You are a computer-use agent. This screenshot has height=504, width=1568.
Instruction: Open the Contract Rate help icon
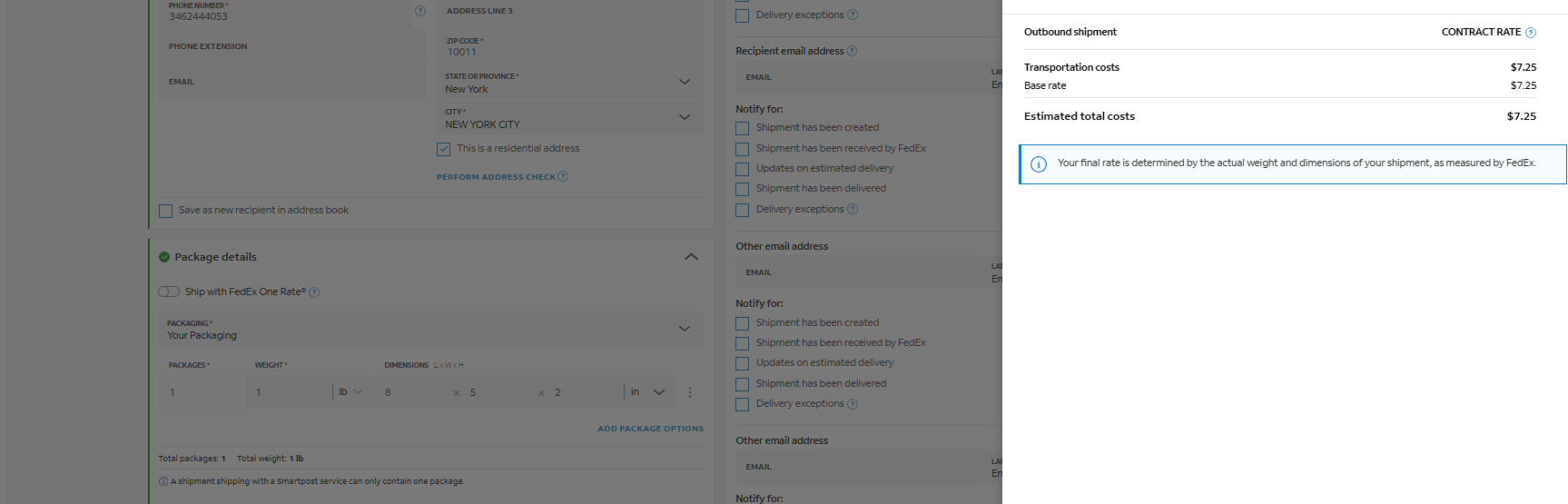pyautogui.click(x=1531, y=33)
